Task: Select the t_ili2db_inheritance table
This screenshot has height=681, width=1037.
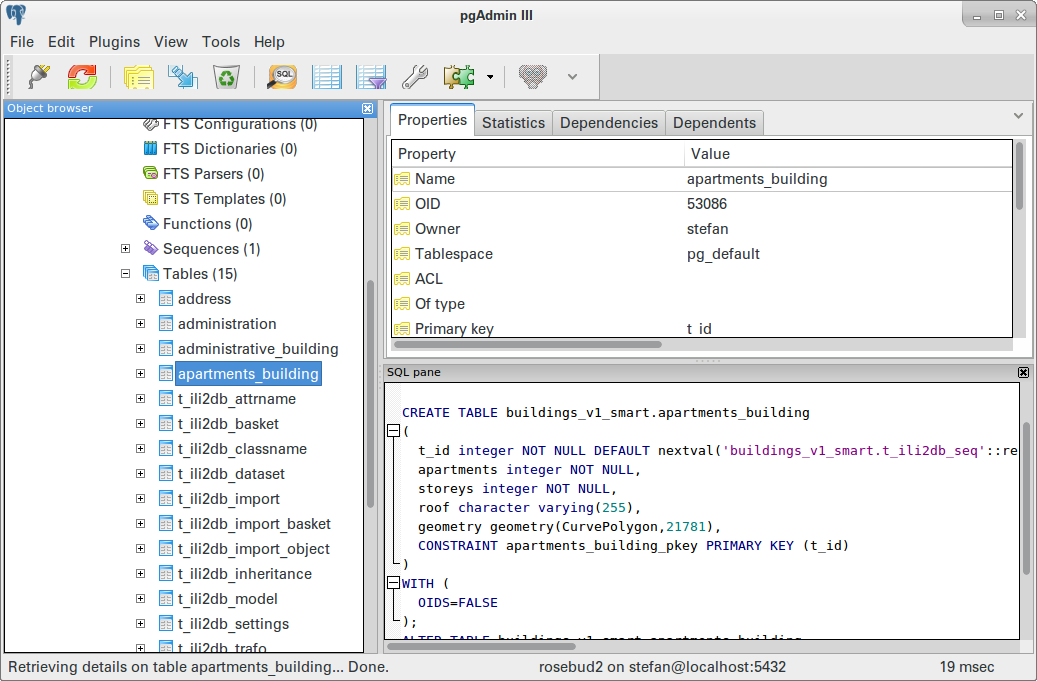Action: (245, 574)
